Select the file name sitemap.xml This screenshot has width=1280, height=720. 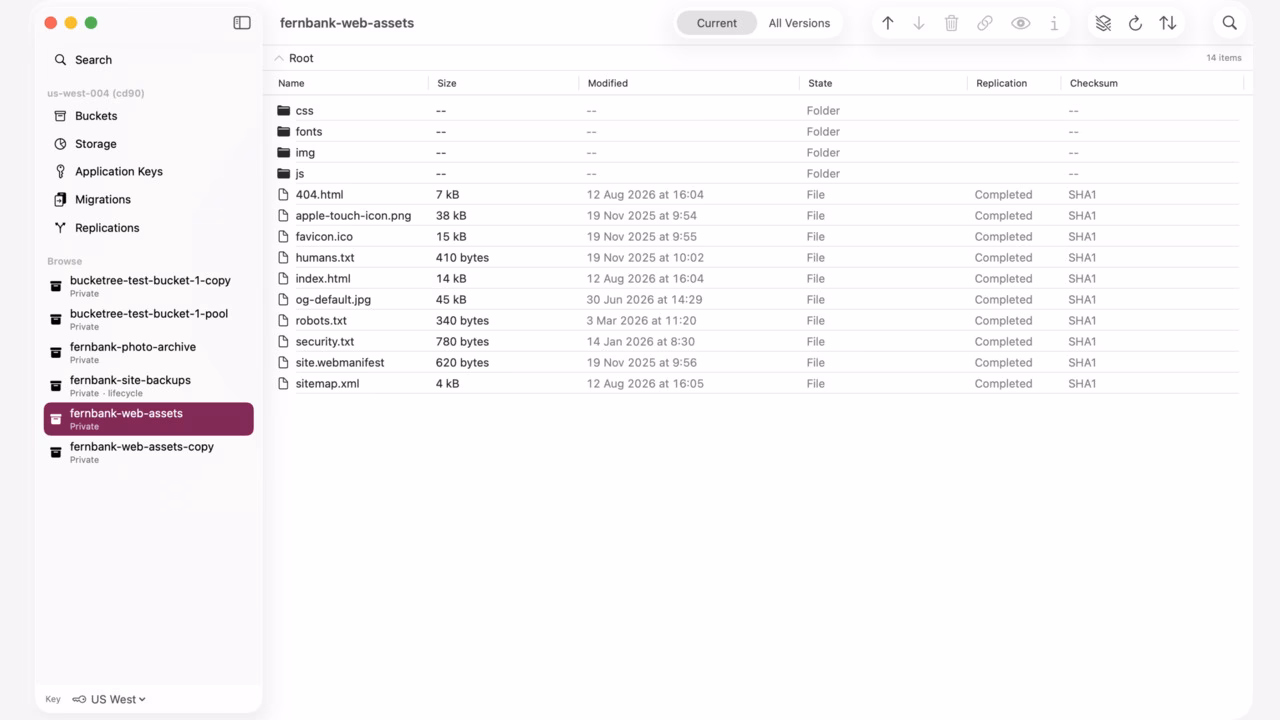[327, 384]
